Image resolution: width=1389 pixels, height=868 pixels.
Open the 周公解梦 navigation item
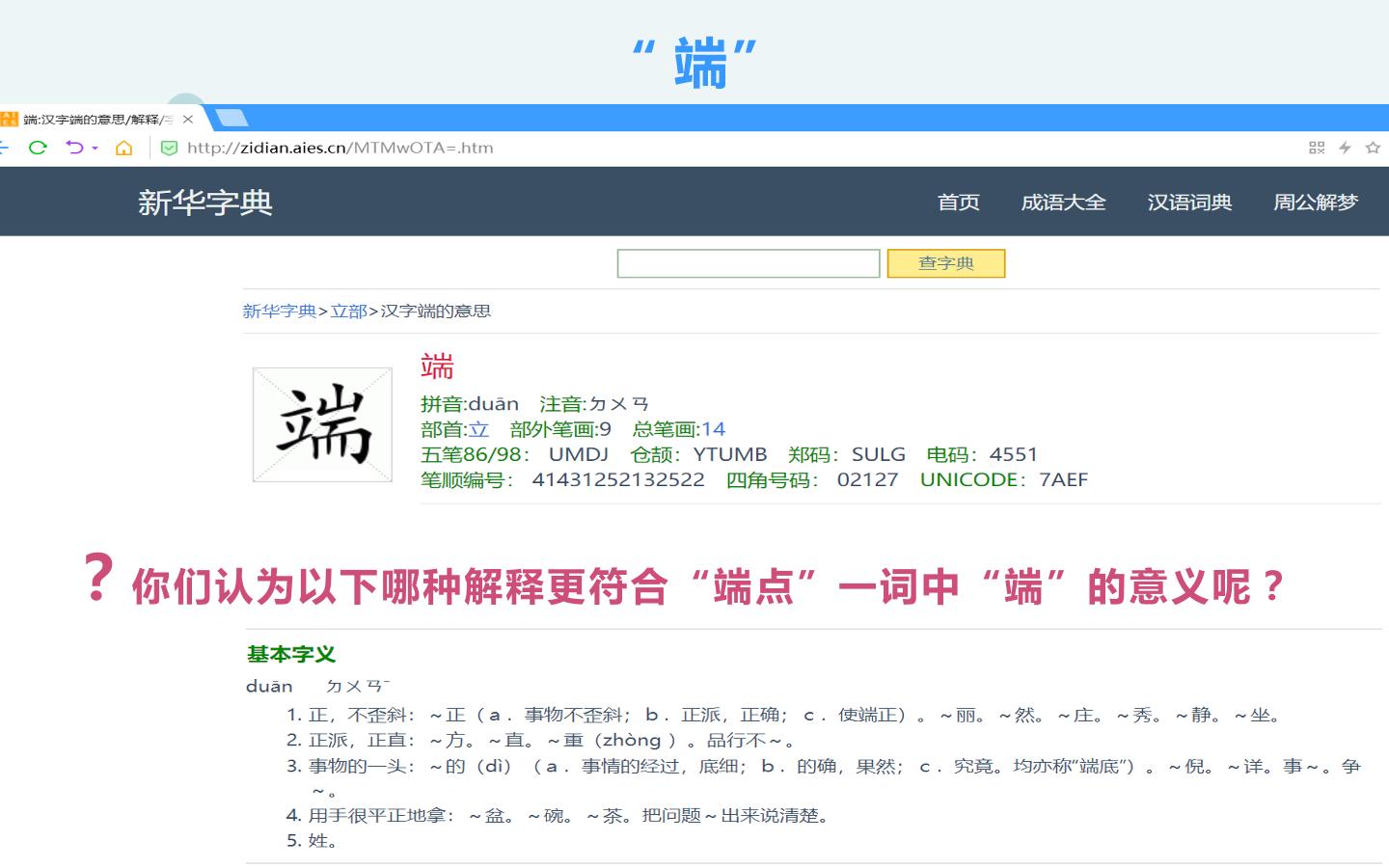pyautogui.click(x=1316, y=203)
